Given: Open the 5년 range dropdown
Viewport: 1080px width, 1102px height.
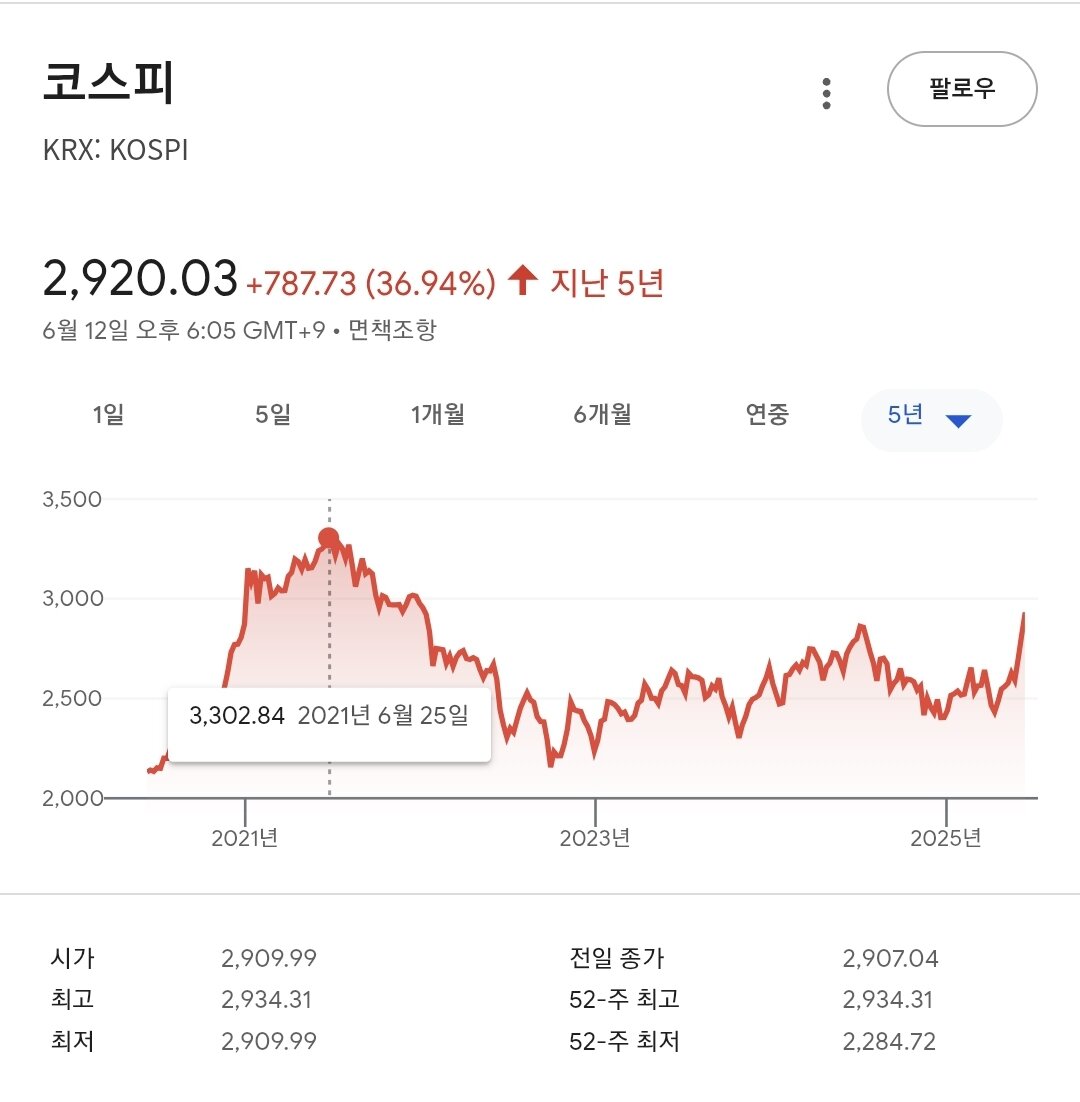Looking at the screenshot, I should coord(931,420).
